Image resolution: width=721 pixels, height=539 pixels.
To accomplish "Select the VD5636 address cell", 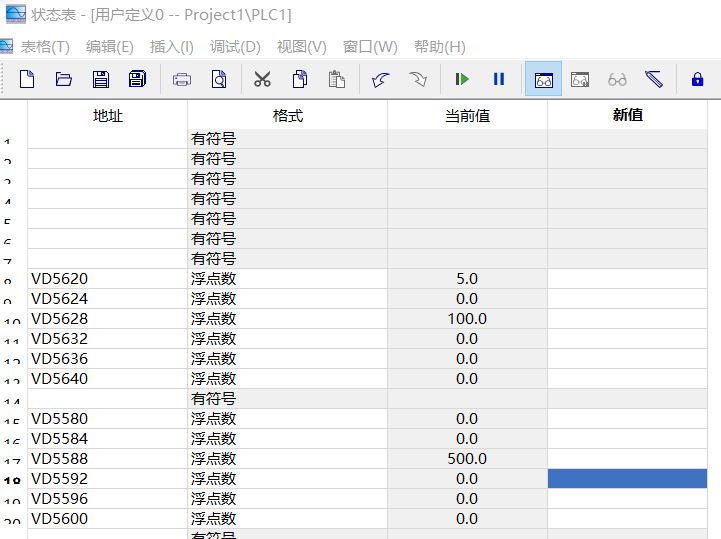I will [x=108, y=359].
